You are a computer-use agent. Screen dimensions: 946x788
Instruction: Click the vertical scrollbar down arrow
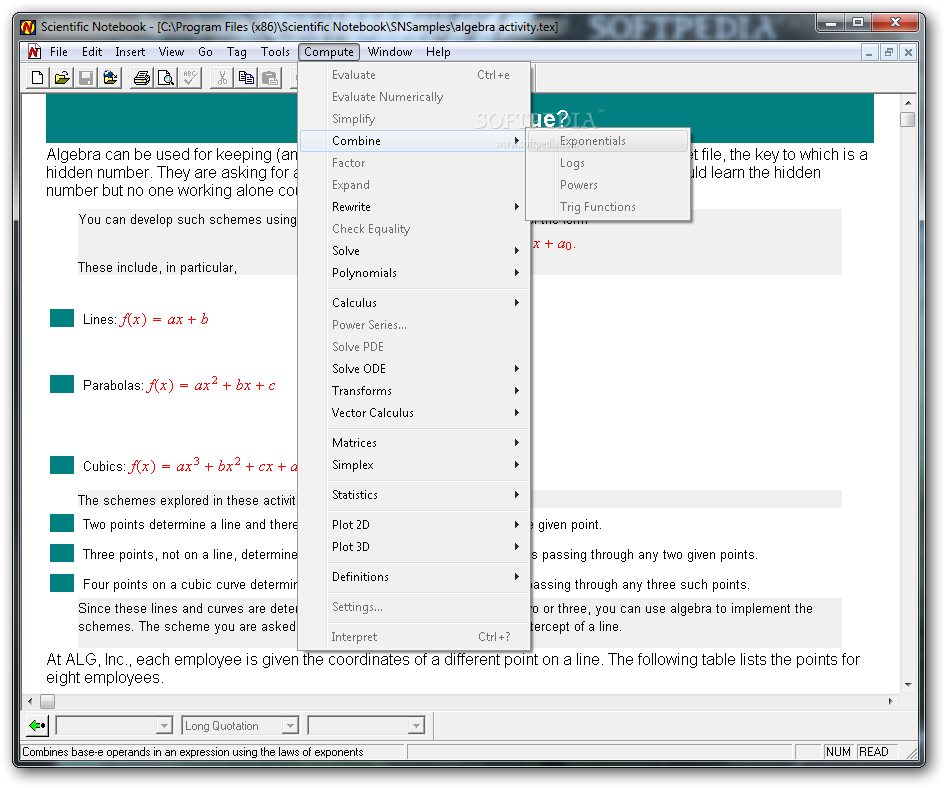907,685
